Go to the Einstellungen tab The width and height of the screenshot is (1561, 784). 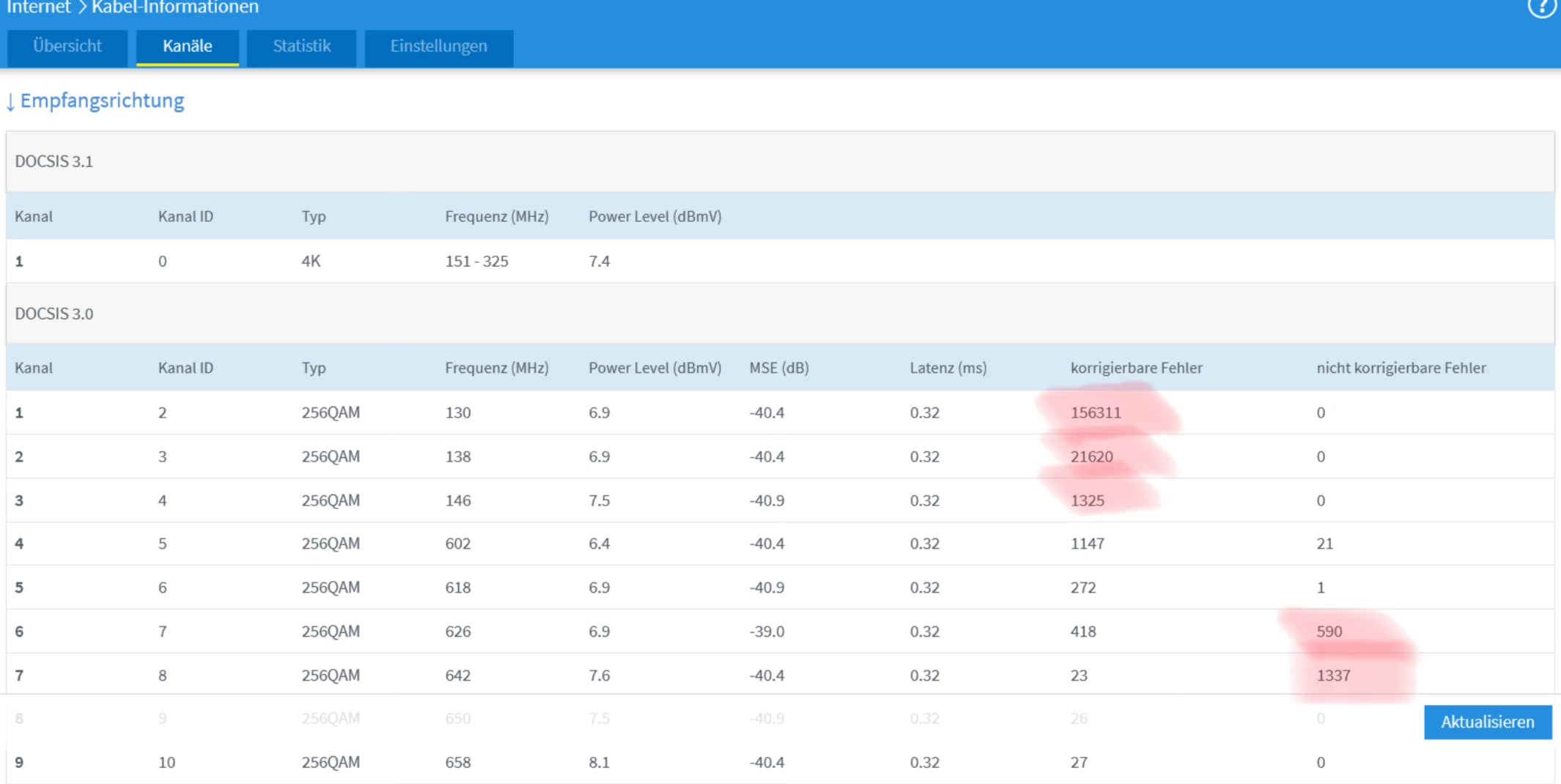point(438,47)
